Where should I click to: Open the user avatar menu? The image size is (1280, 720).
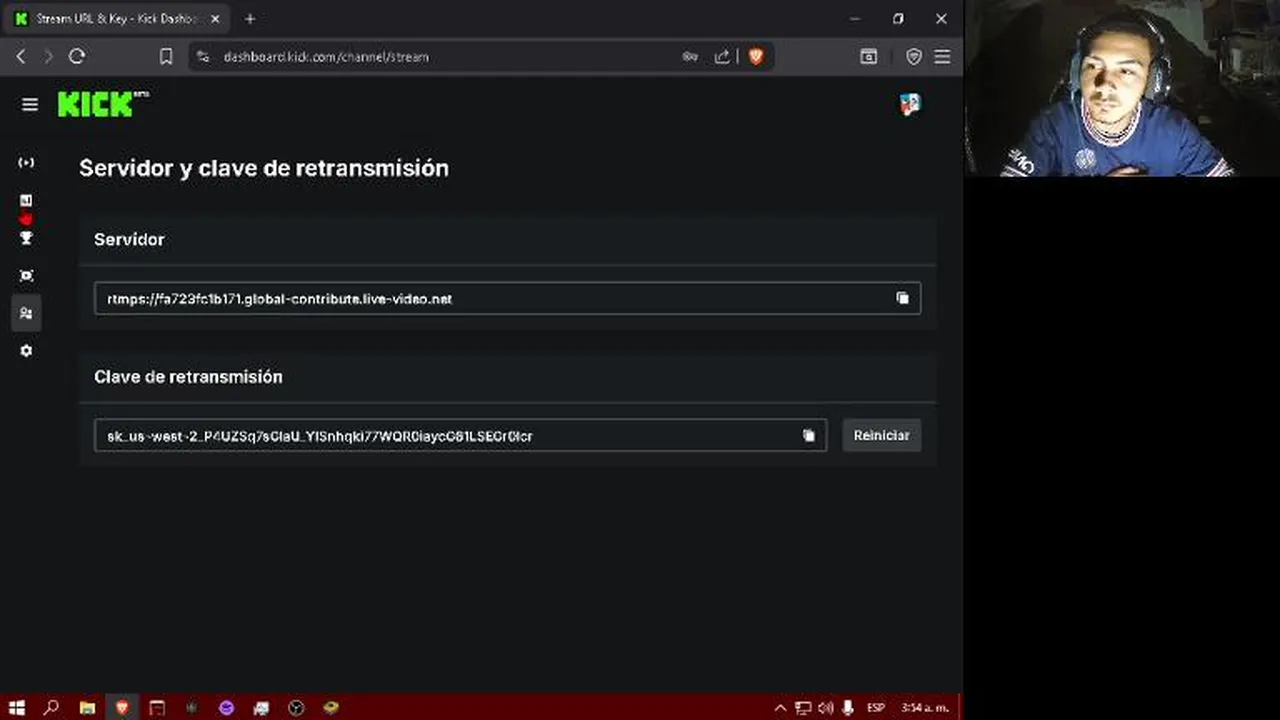pos(910,105)
